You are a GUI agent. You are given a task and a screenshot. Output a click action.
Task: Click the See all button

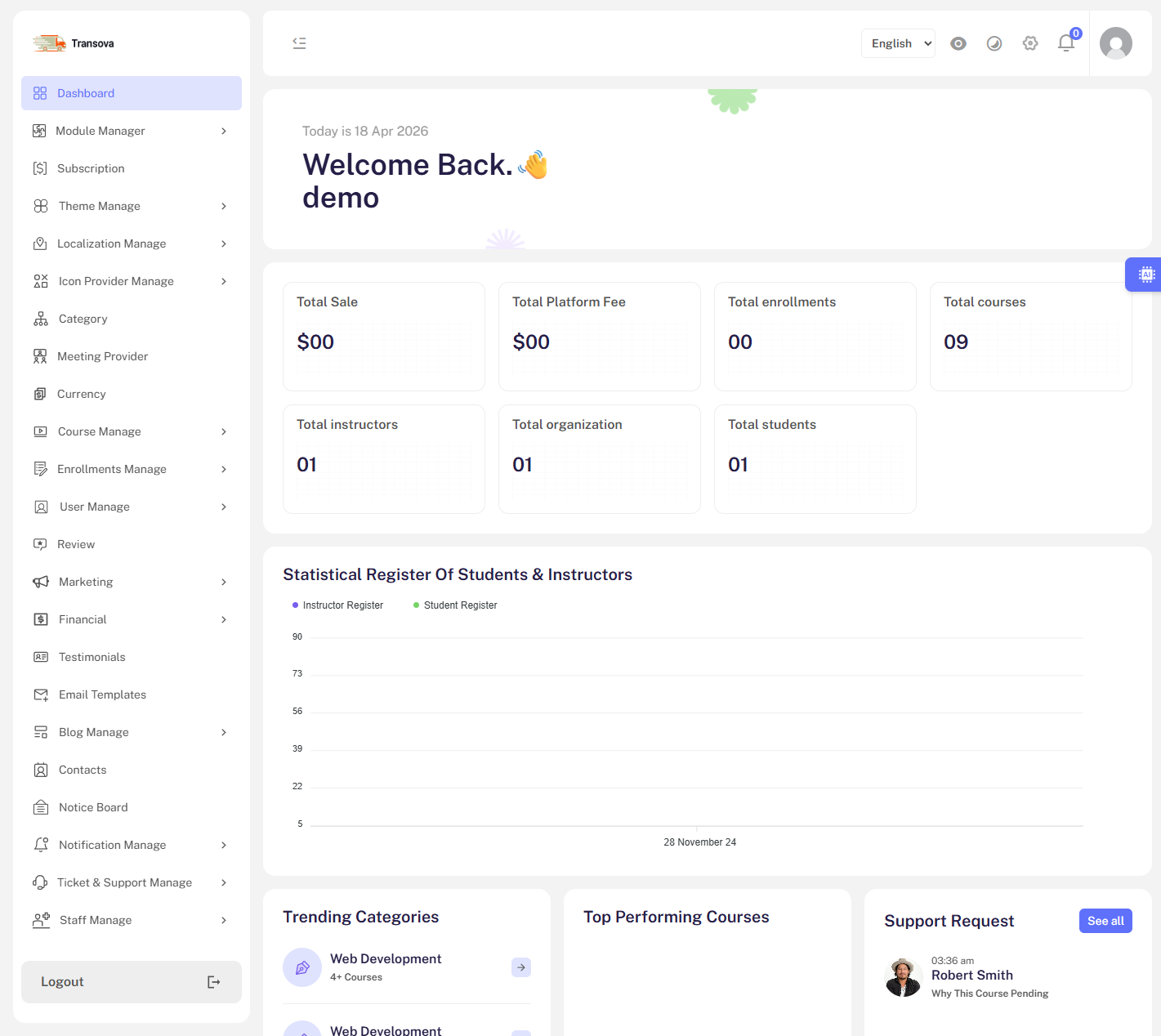[x=1105, y=921]
